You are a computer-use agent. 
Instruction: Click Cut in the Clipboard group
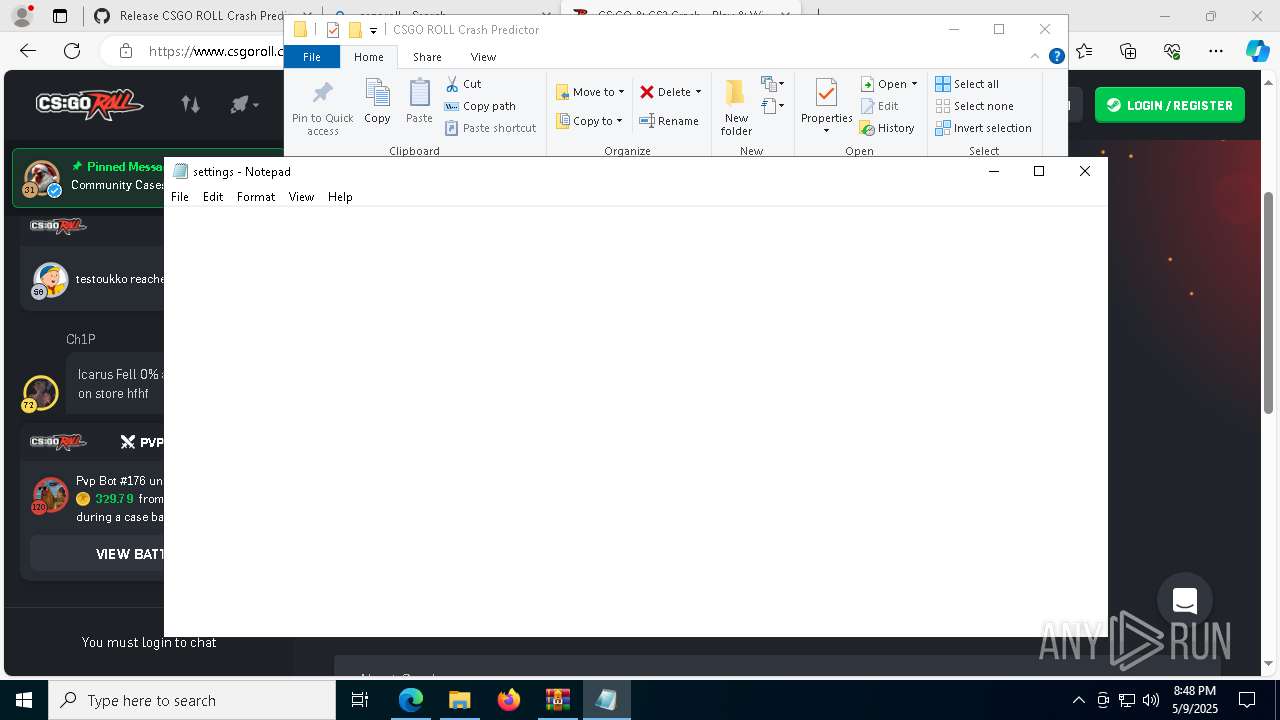[463, 84]
